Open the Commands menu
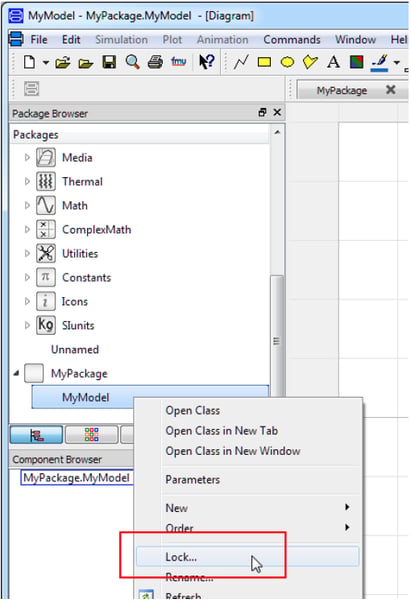Image resolution: width=411 pixels, height=603 pixels. (x=292, y=40)
